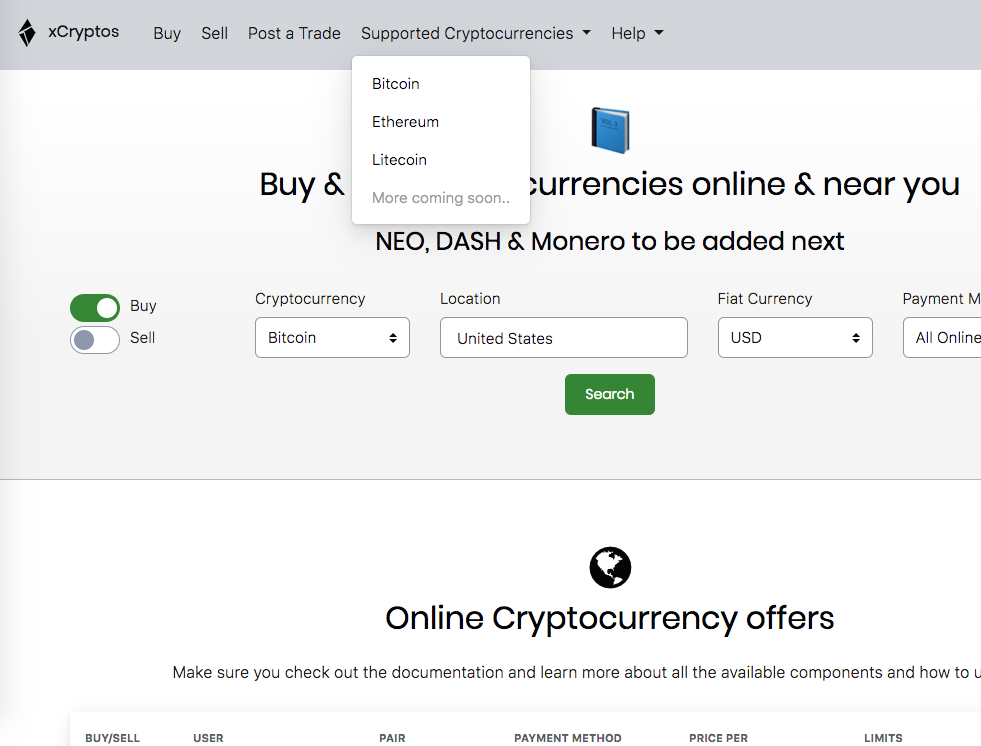This screenshot has height=746, width=981.
Task: Click the chevron next to Supported Cryptocurrencies
Action: coord(586,33)
